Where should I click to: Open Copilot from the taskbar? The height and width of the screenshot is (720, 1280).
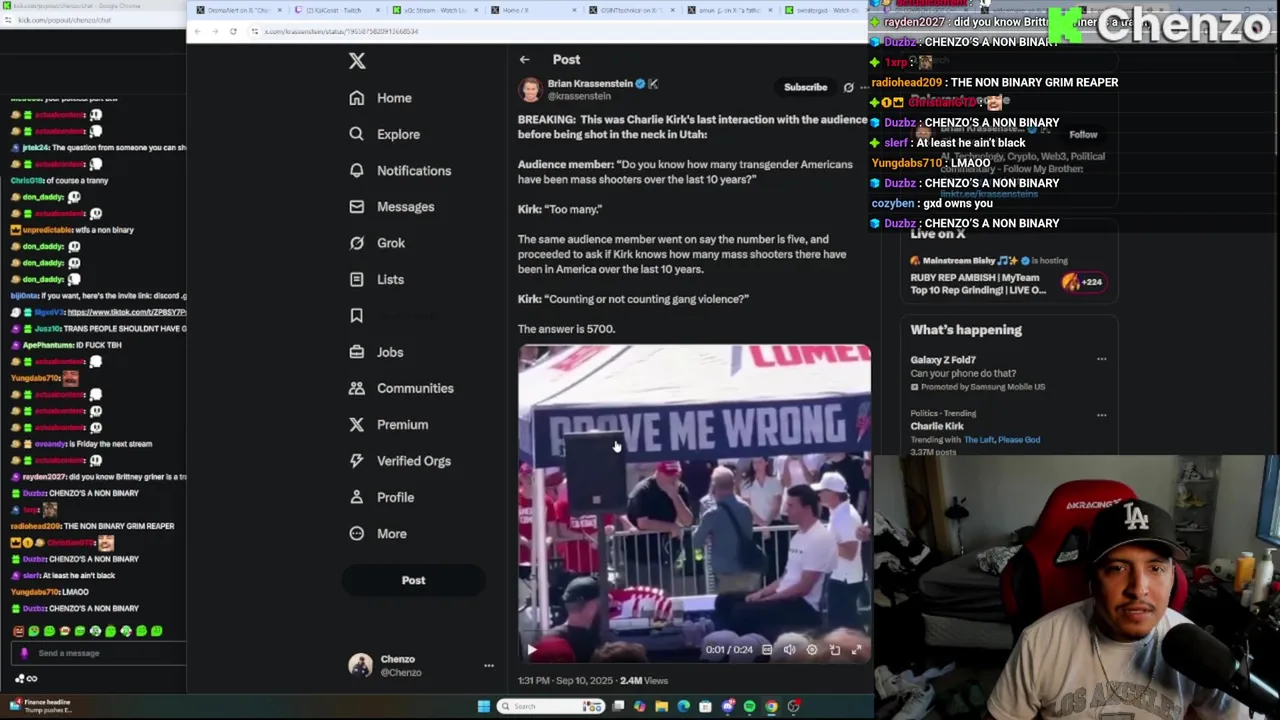click(x=640, y=707)
